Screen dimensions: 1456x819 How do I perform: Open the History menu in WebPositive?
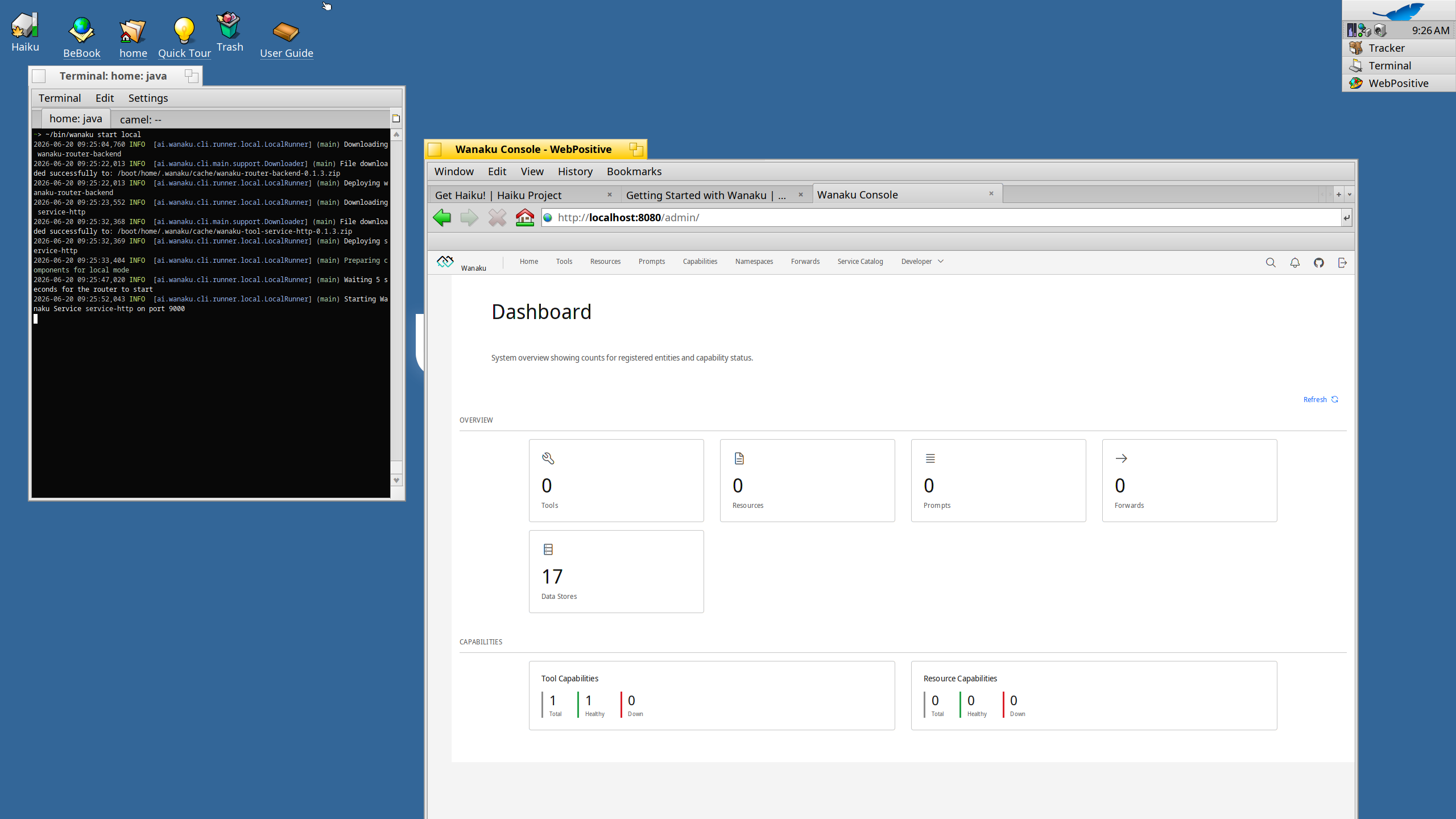point(575,171)
